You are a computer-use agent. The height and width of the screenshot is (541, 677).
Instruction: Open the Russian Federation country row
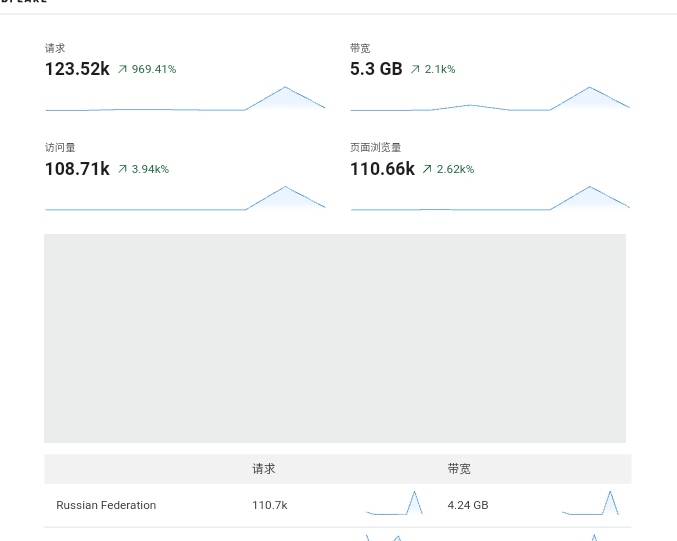click(x=106, y=505)
